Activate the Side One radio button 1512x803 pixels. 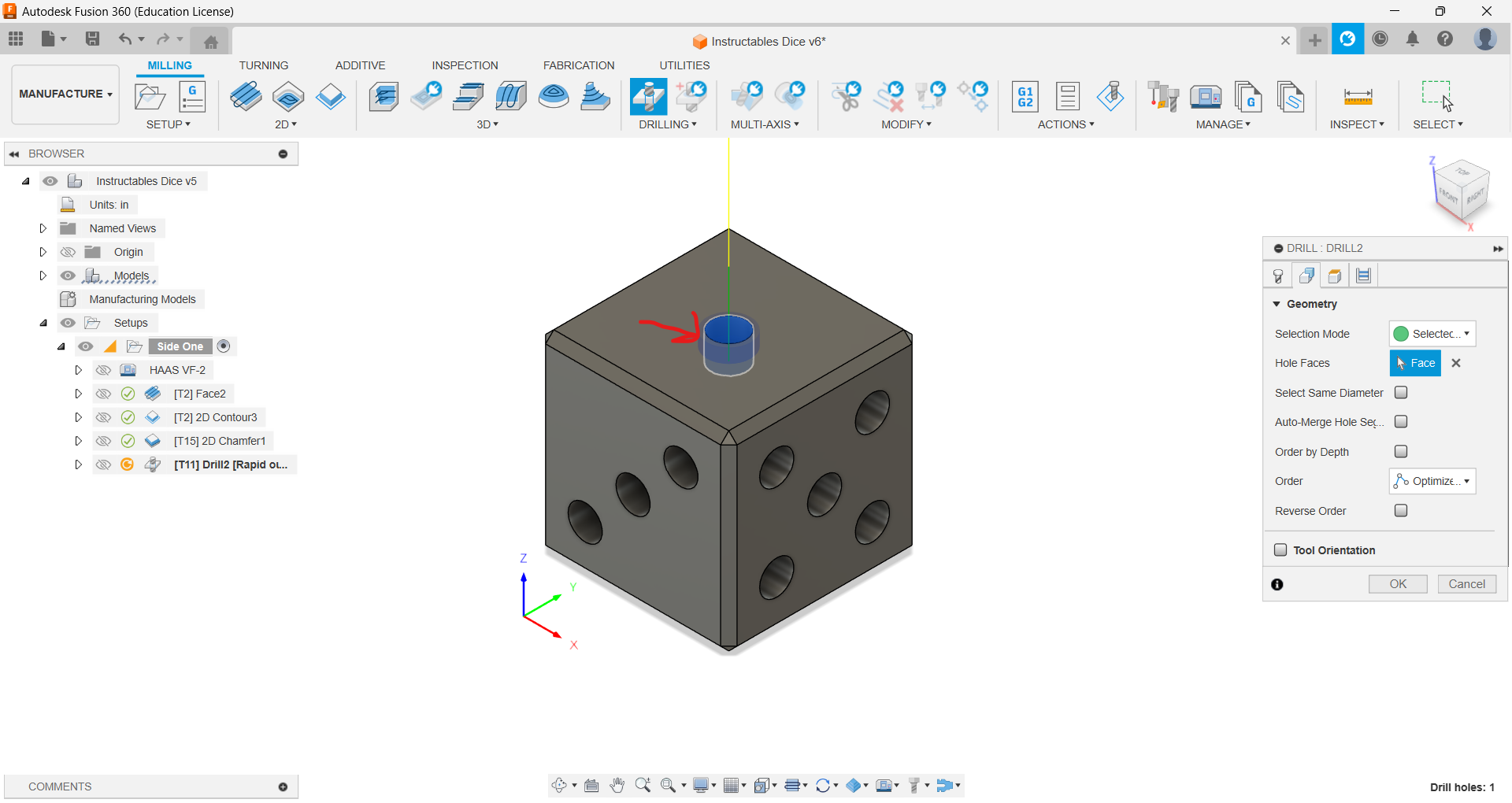[224, 346]
